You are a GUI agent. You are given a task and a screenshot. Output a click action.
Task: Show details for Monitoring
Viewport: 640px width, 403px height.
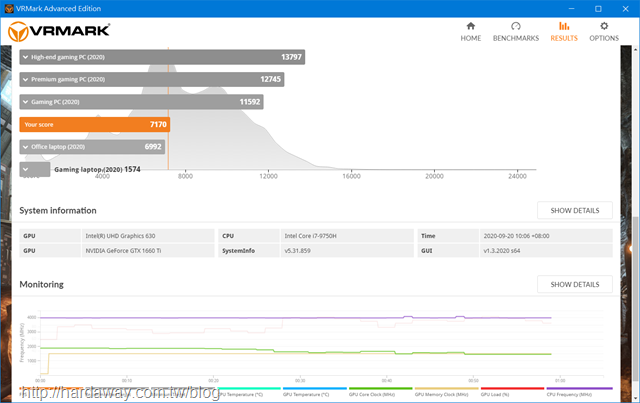575,284
